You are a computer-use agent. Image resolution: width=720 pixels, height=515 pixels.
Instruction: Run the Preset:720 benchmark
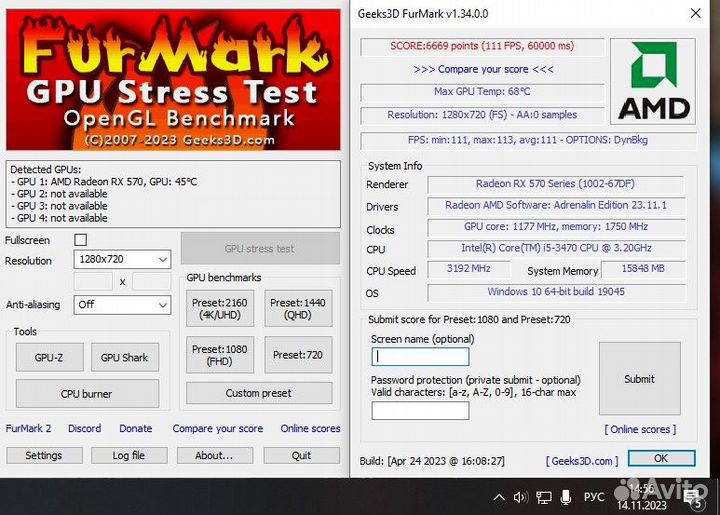coord(298,355)
